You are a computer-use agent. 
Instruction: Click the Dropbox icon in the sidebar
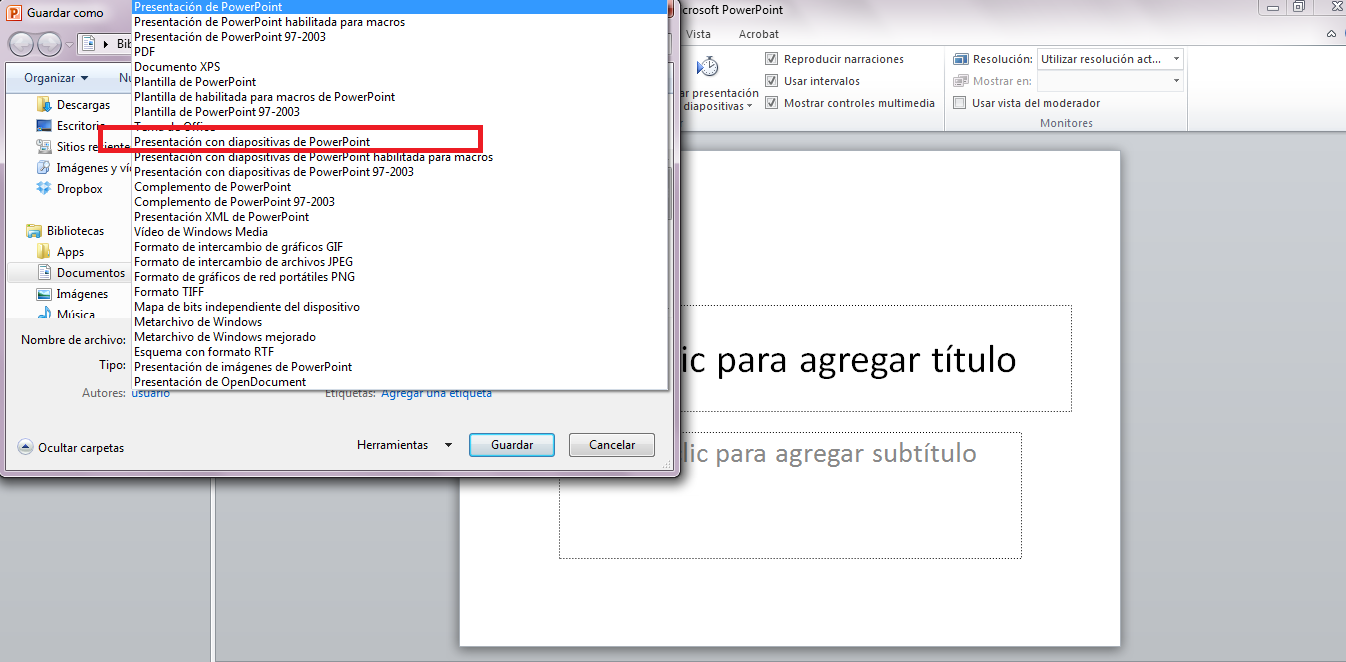[44, 188]
